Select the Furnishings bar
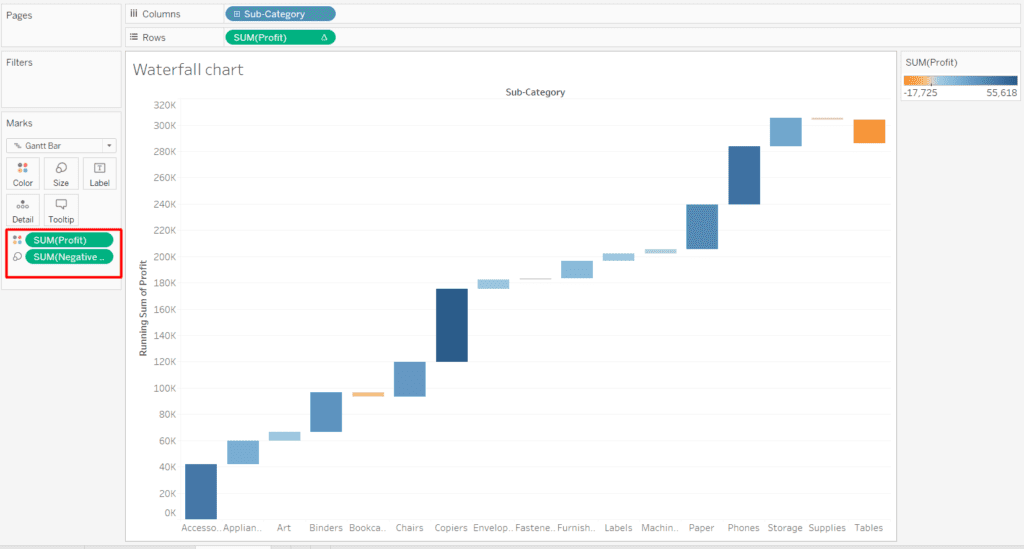The image size is (1024, 549). [x=577, y=270]
